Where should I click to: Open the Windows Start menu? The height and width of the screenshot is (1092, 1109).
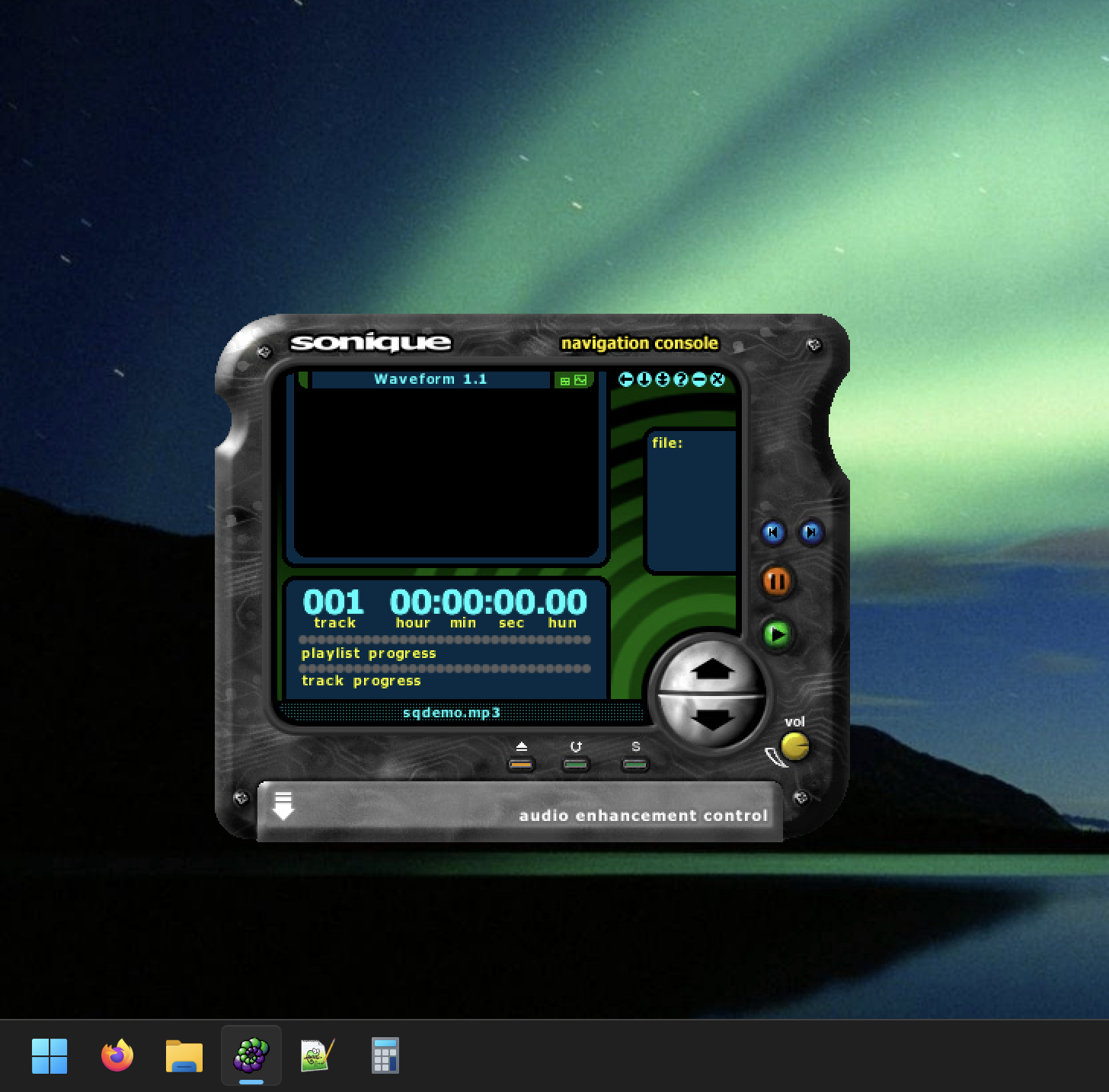coord(50,1056)
